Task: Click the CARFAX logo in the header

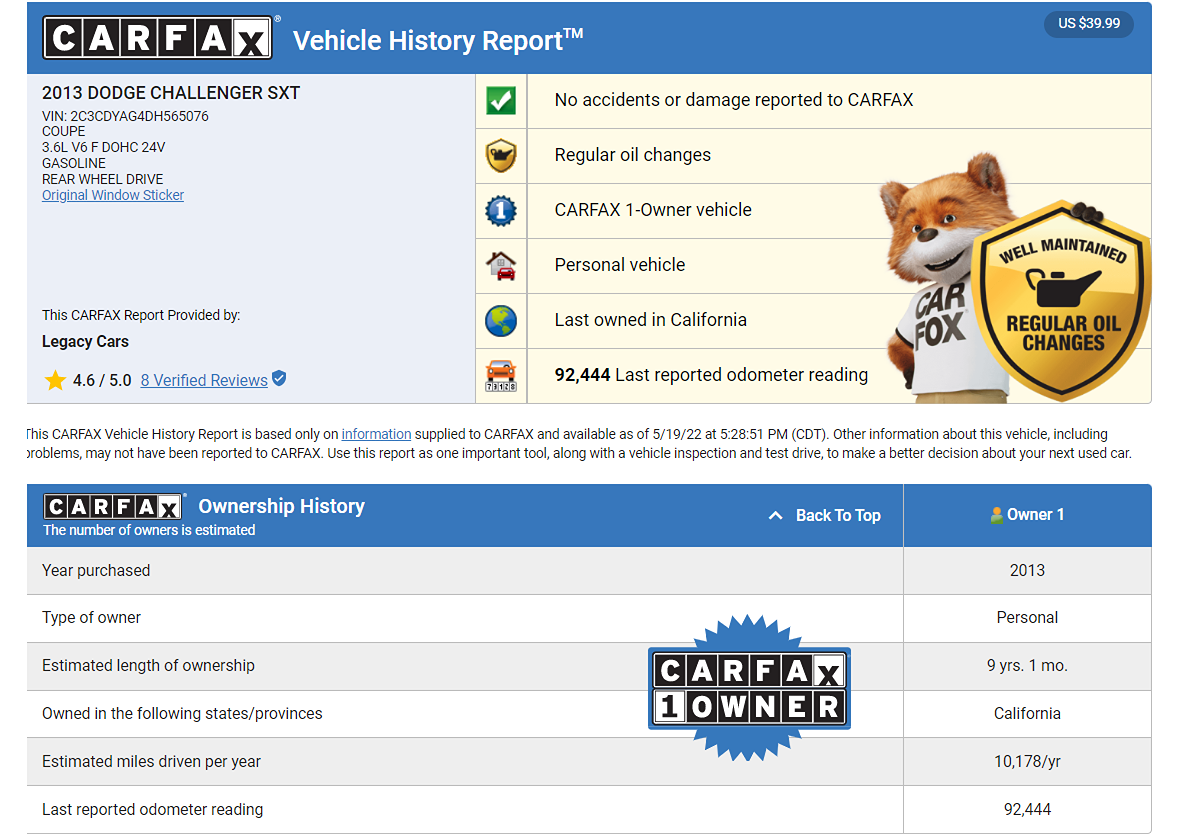Action: pyautogui.click(x=157, y=38)
